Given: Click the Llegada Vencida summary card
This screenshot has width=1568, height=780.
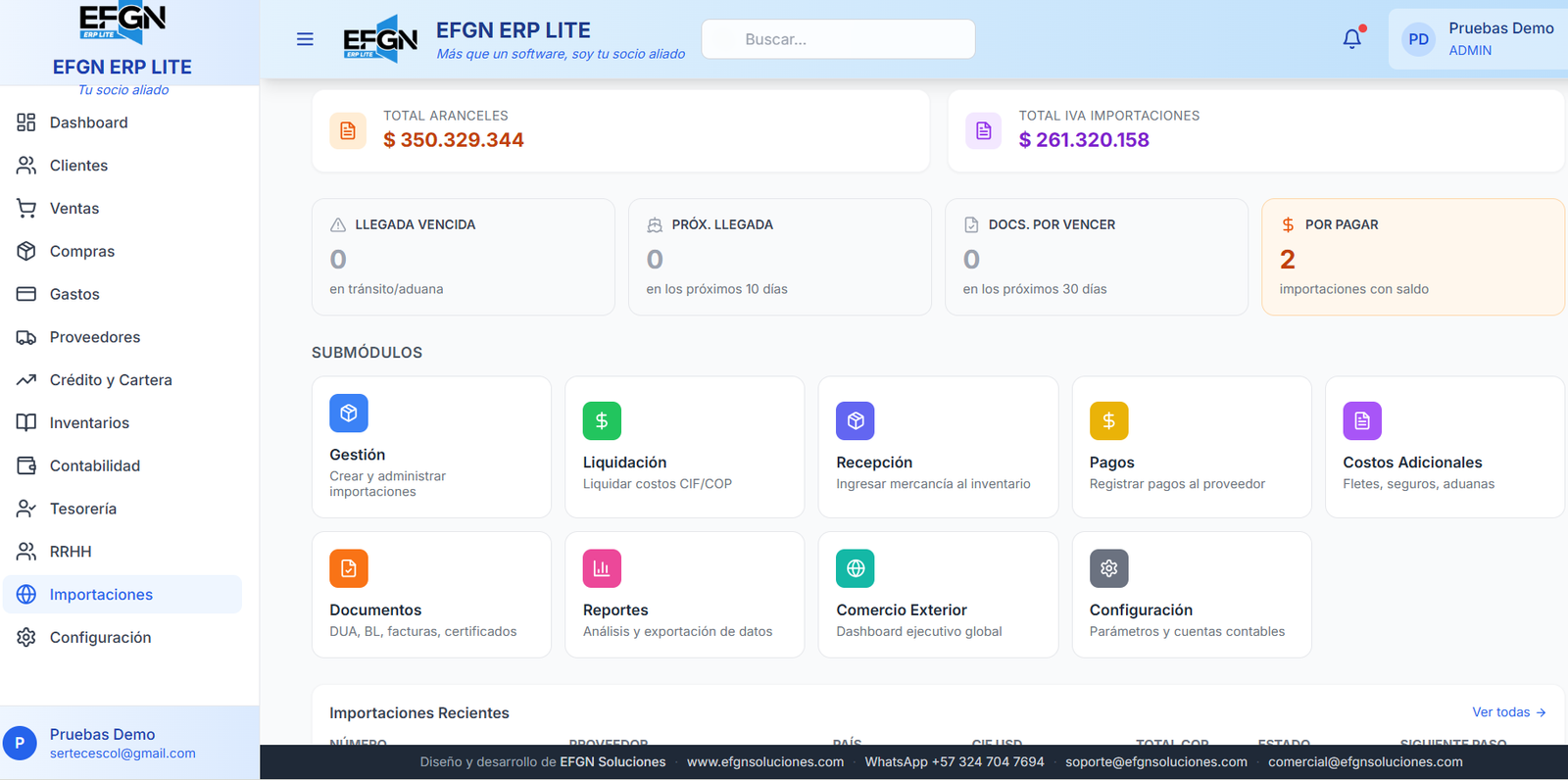Looking at the screenshot, I should click(464, 257).
